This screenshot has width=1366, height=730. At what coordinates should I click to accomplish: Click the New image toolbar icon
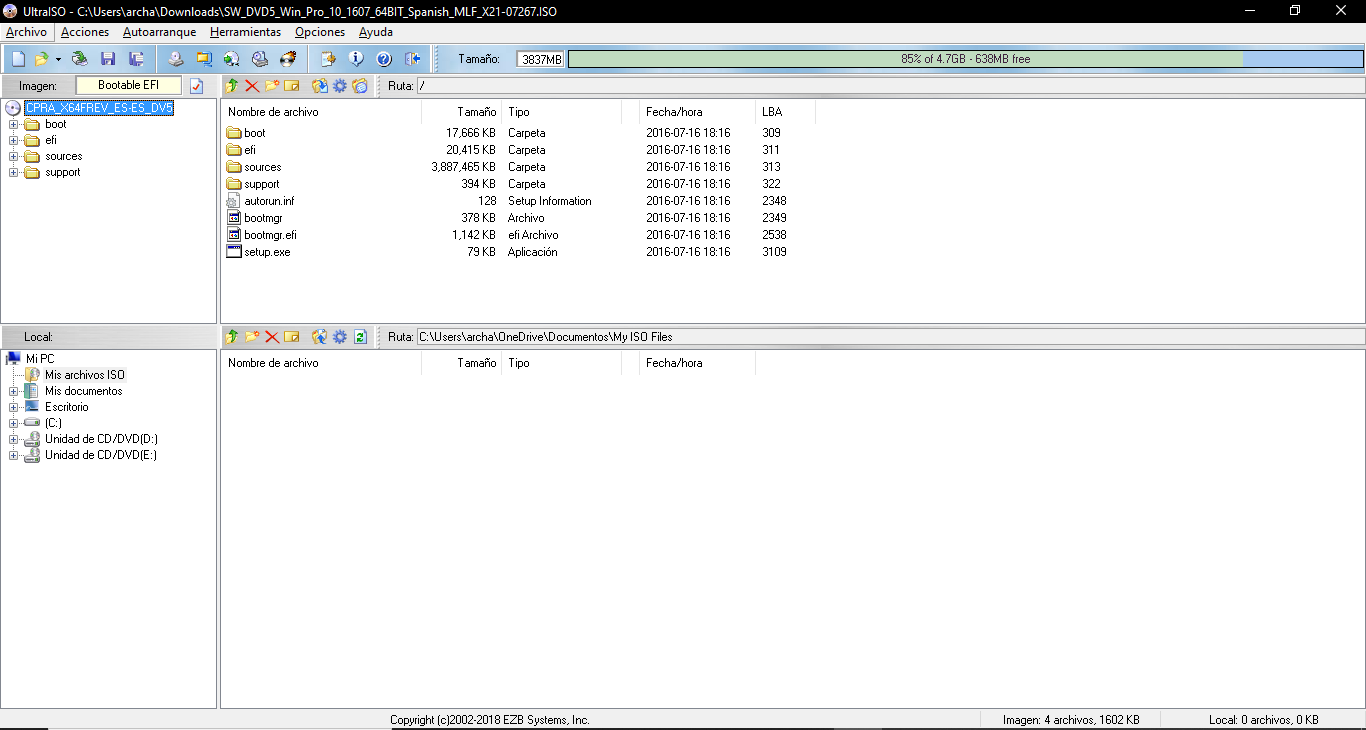tap(18, 59)
